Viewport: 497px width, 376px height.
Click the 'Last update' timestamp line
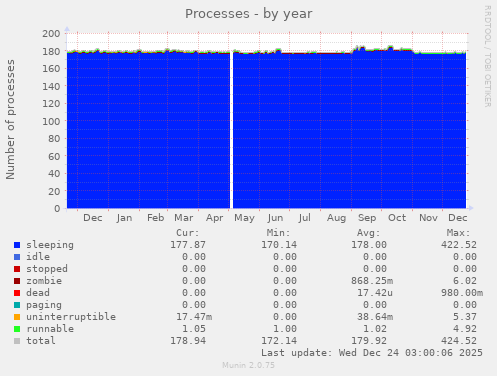point(372,353)
